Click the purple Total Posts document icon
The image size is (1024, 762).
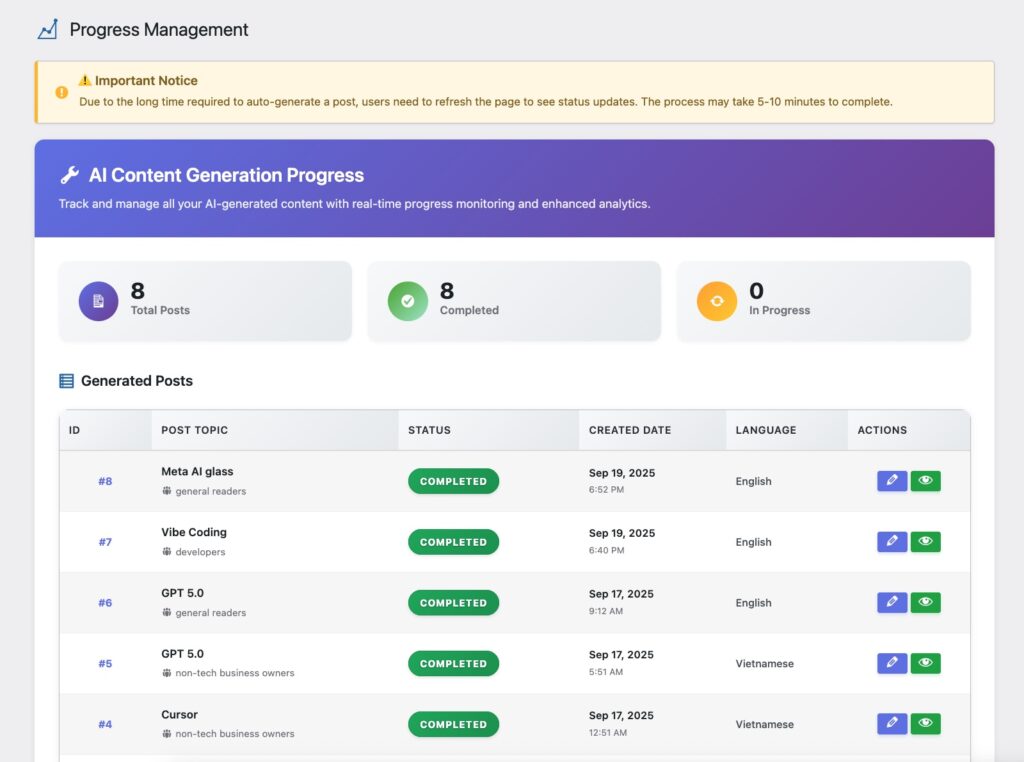click(99, 301)
